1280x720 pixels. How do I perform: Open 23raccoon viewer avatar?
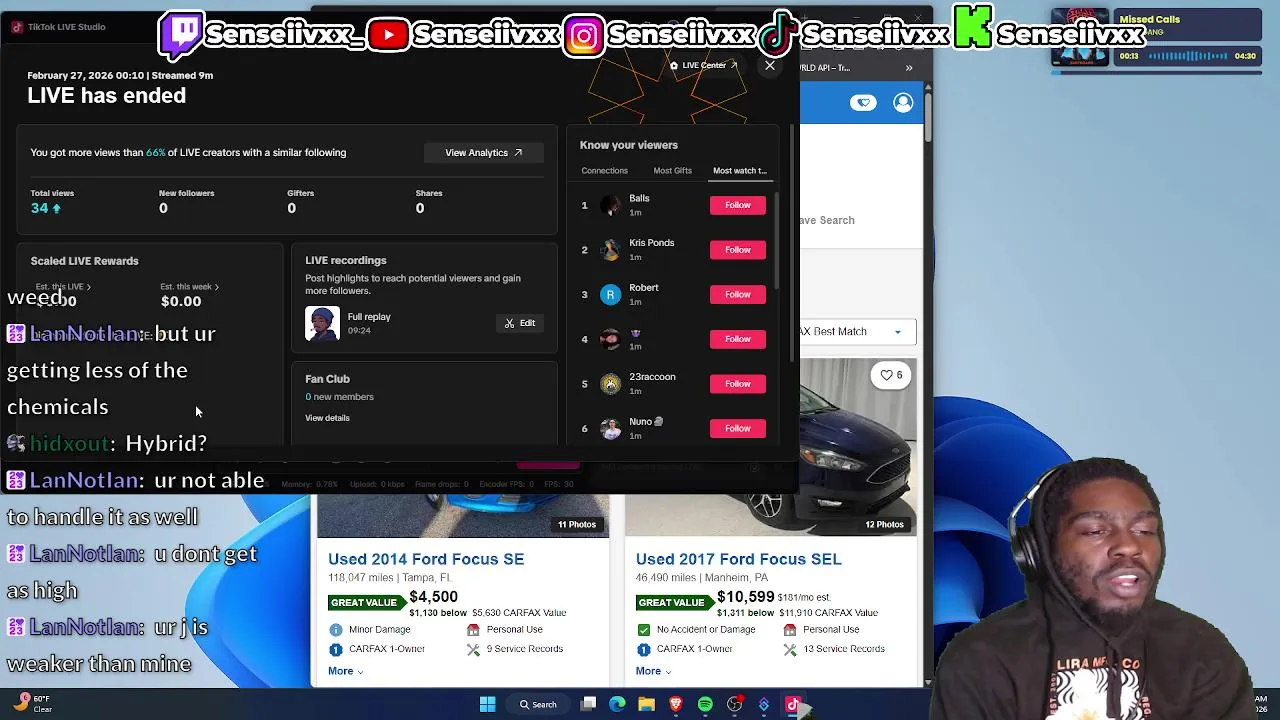pos(610,384)
